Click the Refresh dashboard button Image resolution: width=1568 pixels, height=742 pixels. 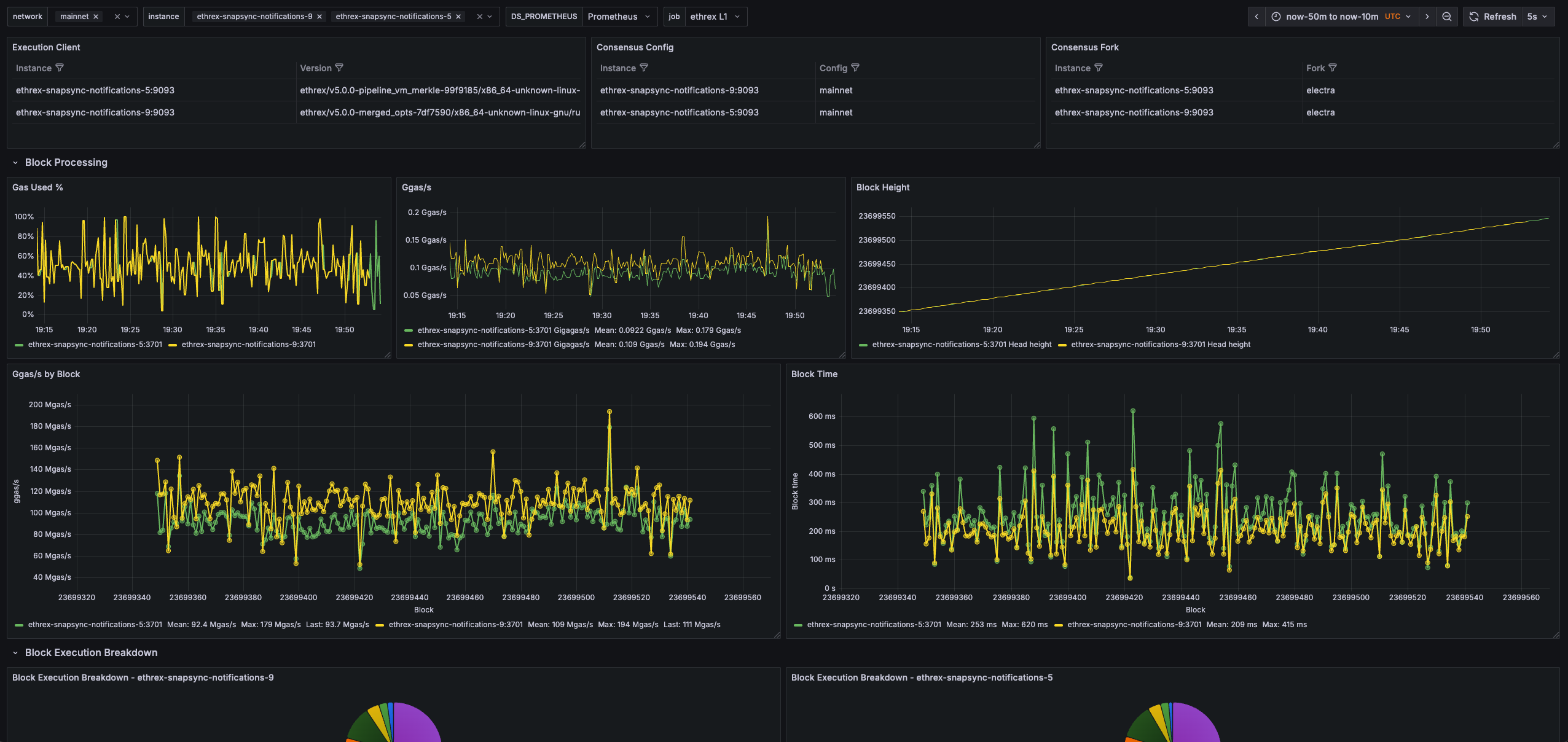click(x=1492, y=17)
